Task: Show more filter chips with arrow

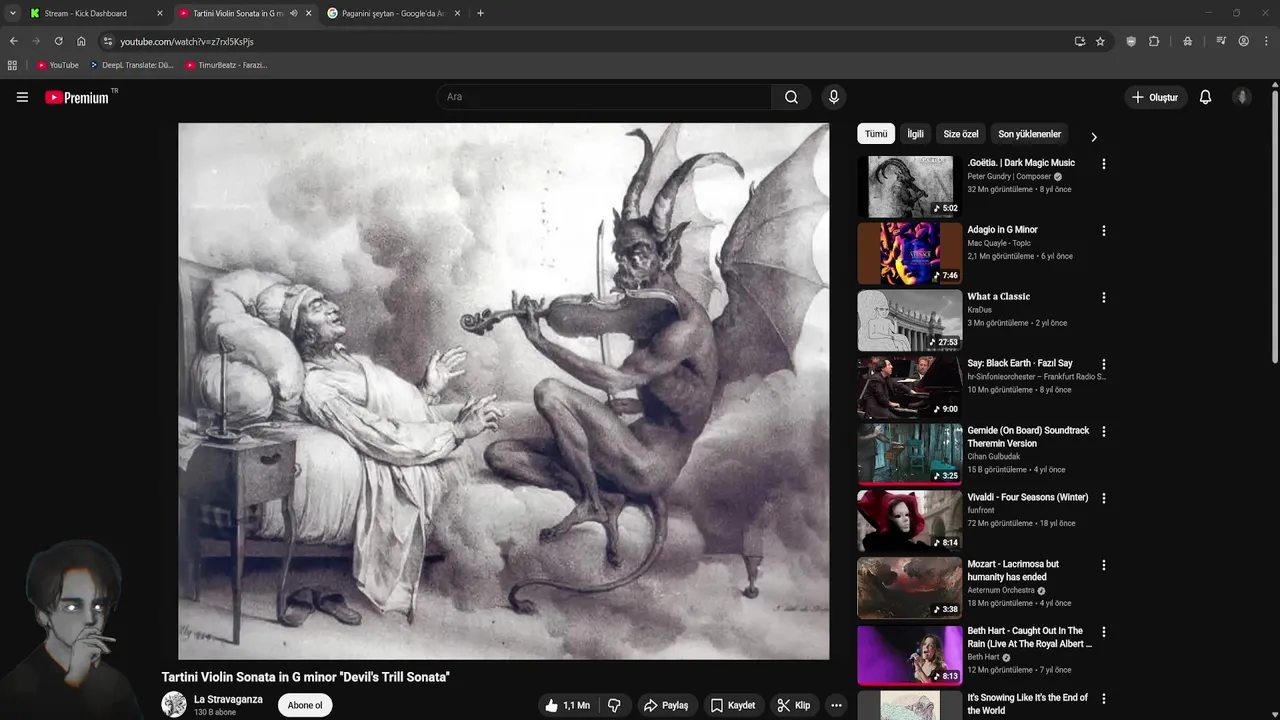Action: coord(1093,137)
